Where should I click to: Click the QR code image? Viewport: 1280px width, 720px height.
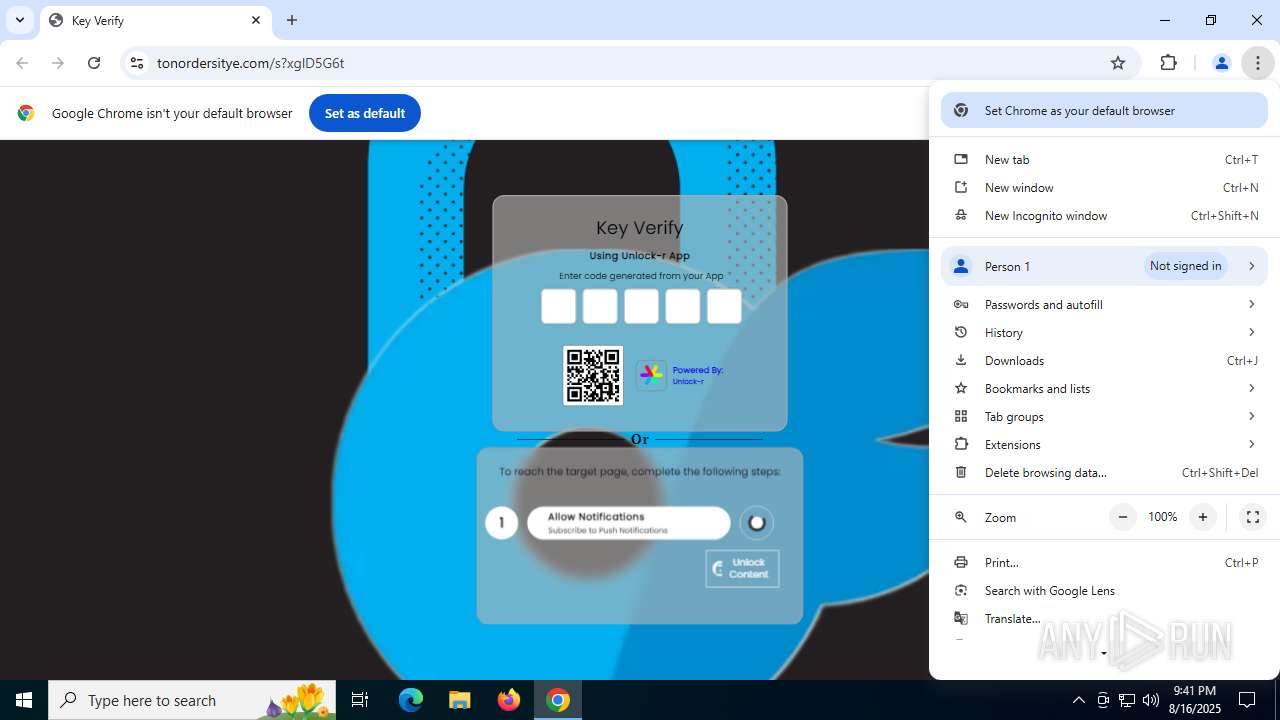(x=593, y=375)
